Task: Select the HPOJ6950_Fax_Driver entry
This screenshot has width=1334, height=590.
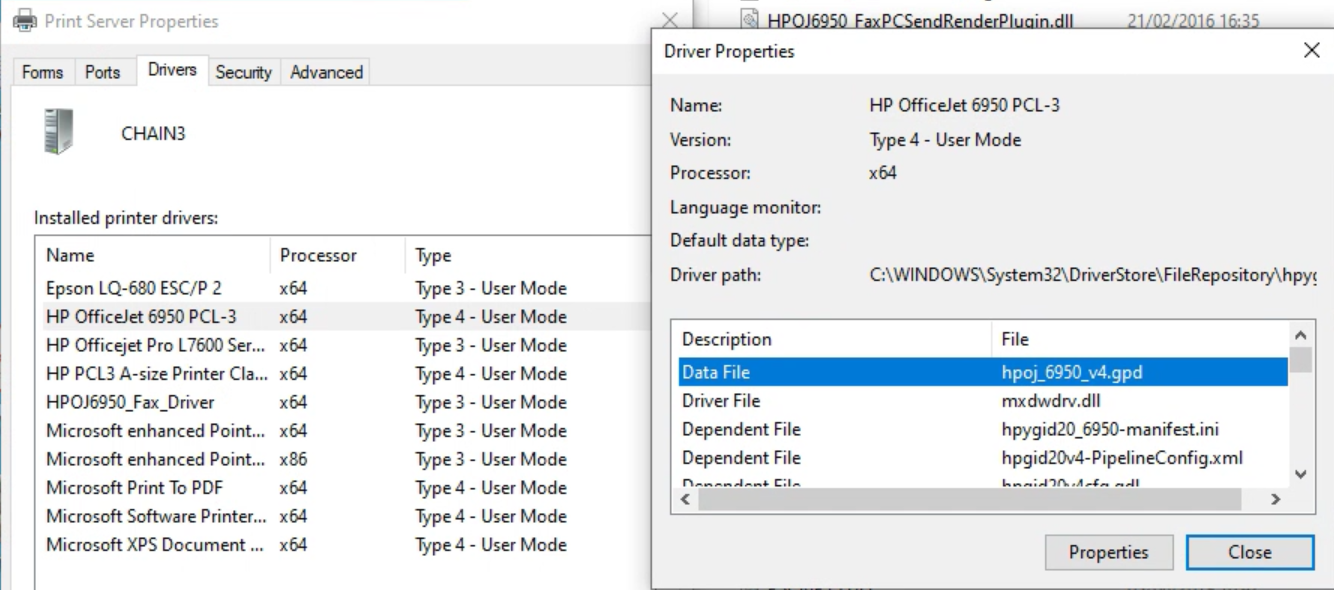Action: [x=130, y=402]
